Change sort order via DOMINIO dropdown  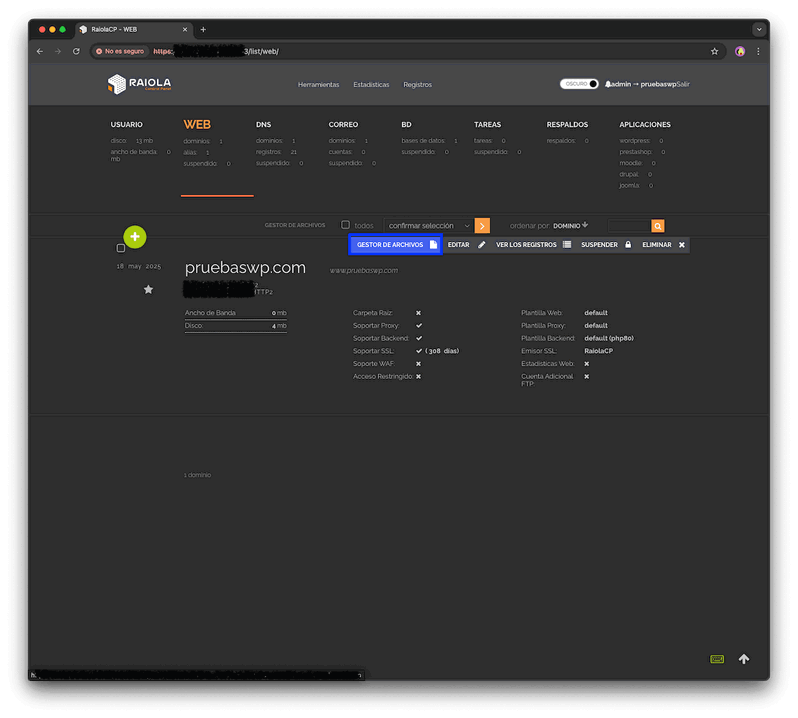pyautogui.click(x=571, y=225)
